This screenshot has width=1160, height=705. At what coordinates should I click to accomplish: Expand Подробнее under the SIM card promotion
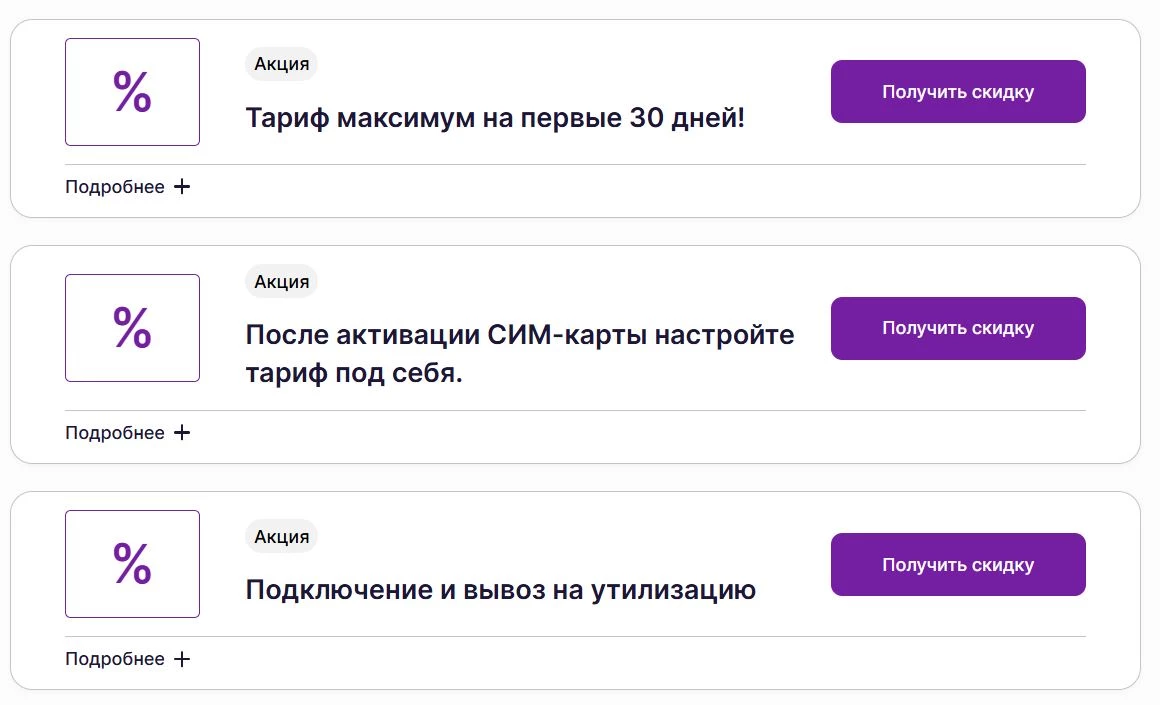tap(115, 432)
